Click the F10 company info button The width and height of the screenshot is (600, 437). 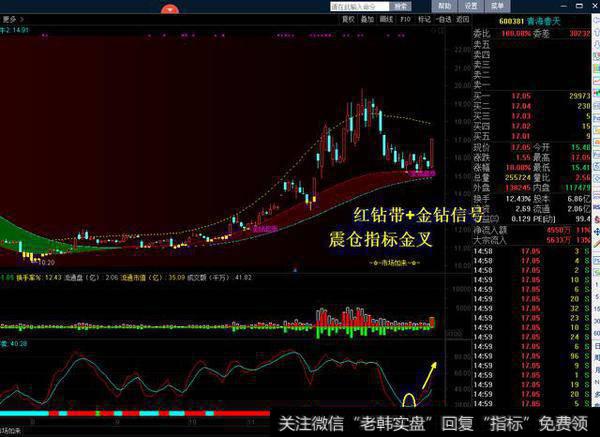pyautogui.click(x=405, y=18)
